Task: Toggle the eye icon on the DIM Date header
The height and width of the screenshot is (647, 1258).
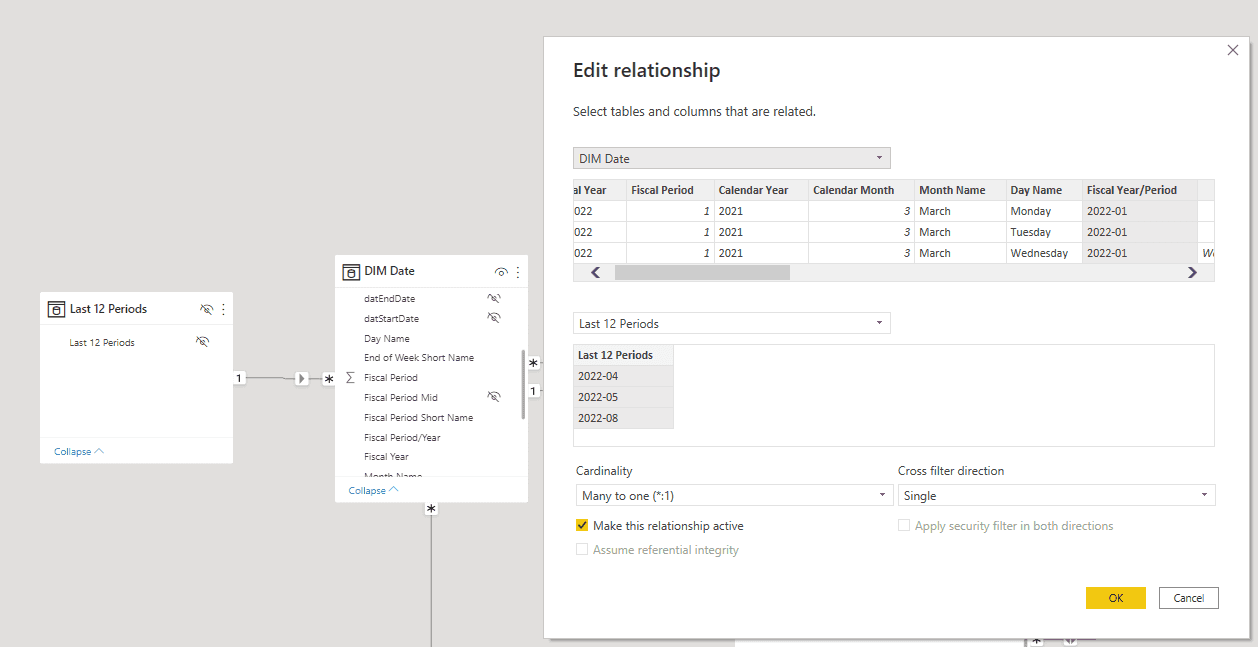Action: [500, 271]
